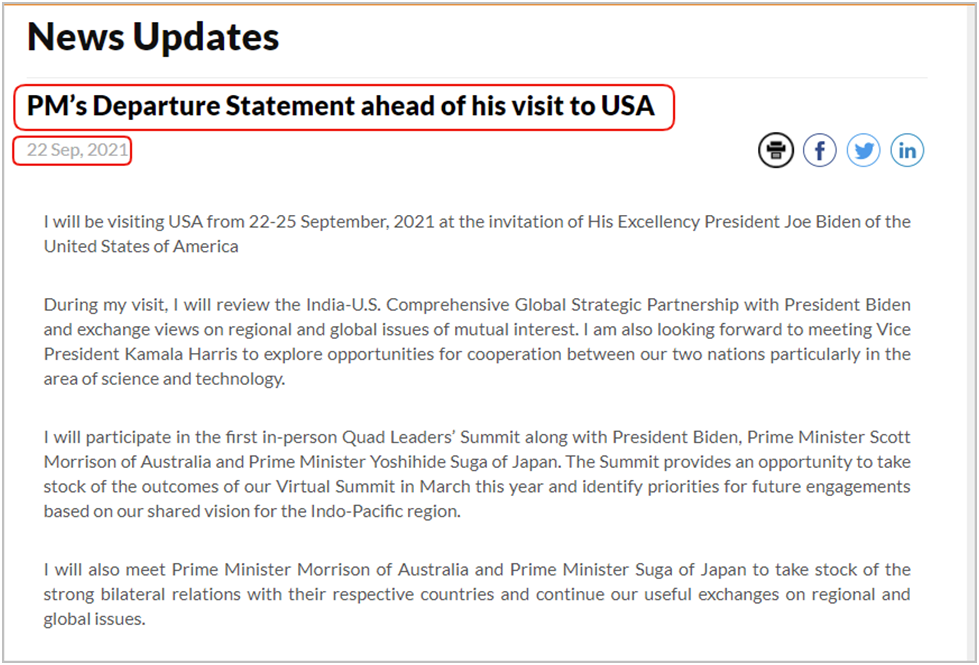Click paragraph starting "I will be visiting USA"
Image resolution: width=979 pixels, height=665 pixels.
click(477, 234)
